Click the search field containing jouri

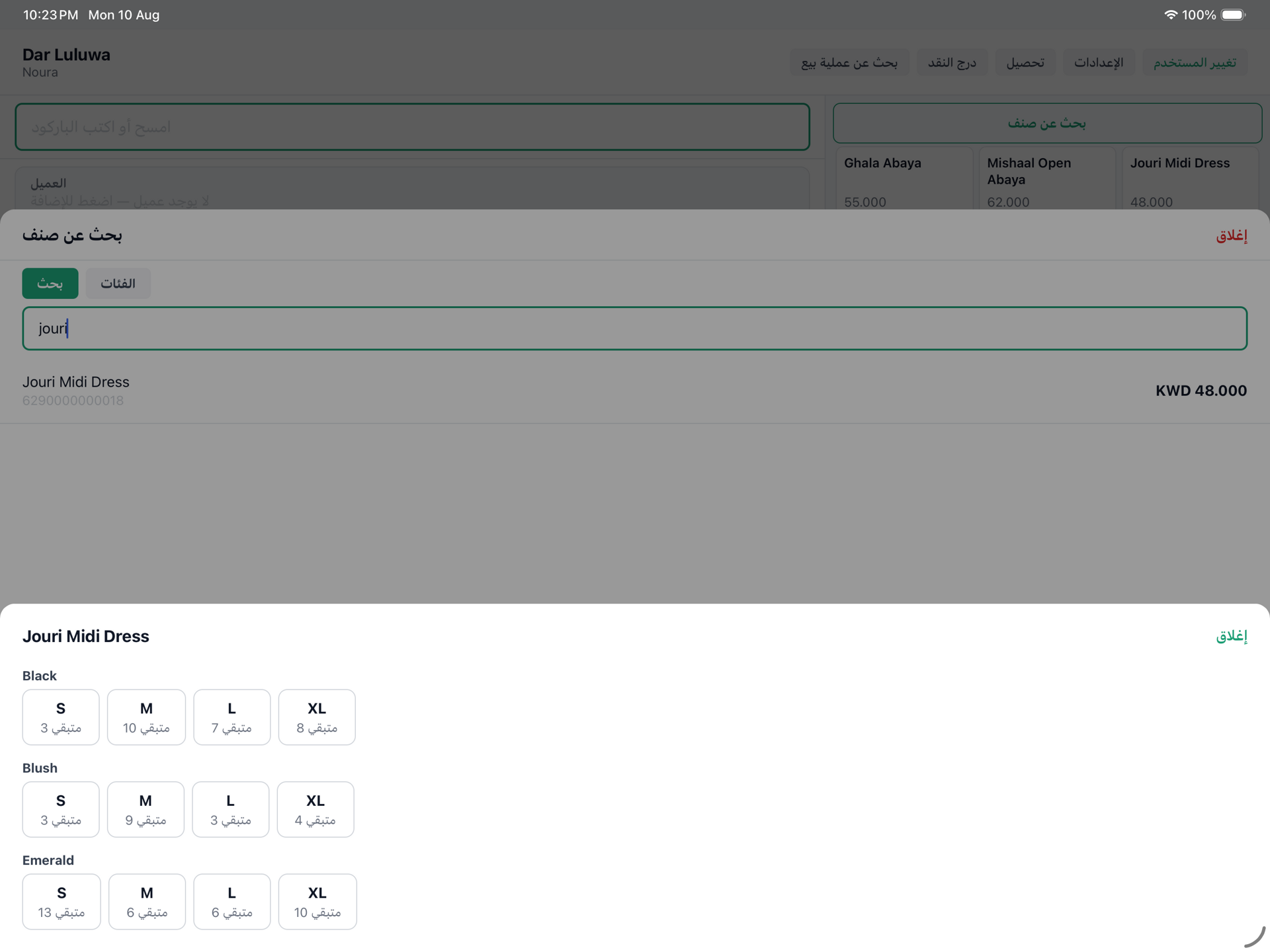click(x=635, y=329)
